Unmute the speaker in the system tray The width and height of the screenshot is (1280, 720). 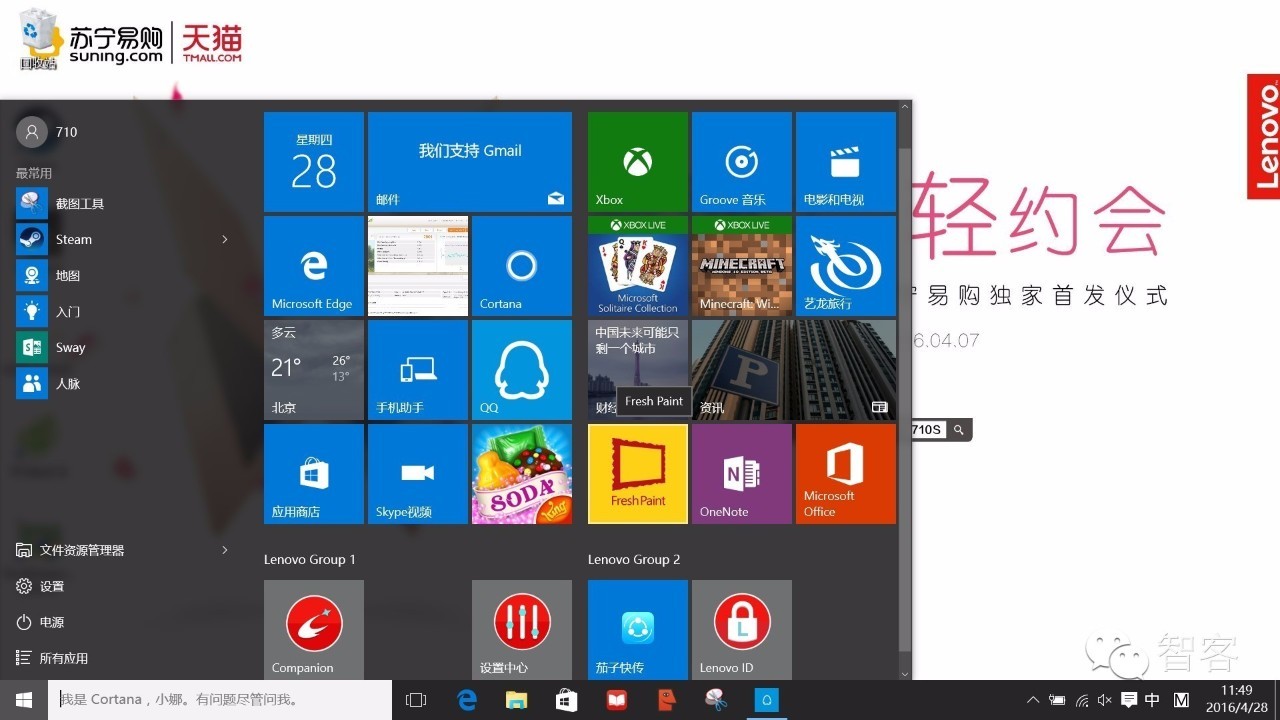click(x=1104, y=700)
